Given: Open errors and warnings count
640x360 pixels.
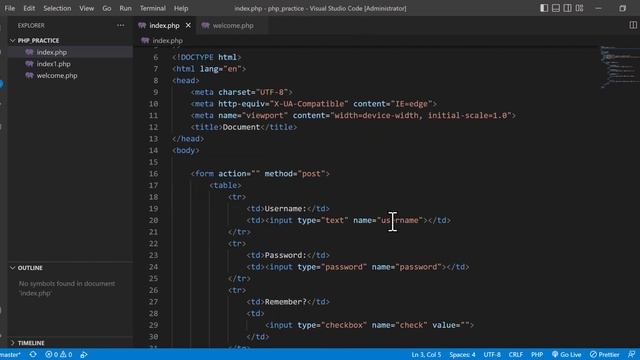Looking at the screenshot, I should coord(59,354).
